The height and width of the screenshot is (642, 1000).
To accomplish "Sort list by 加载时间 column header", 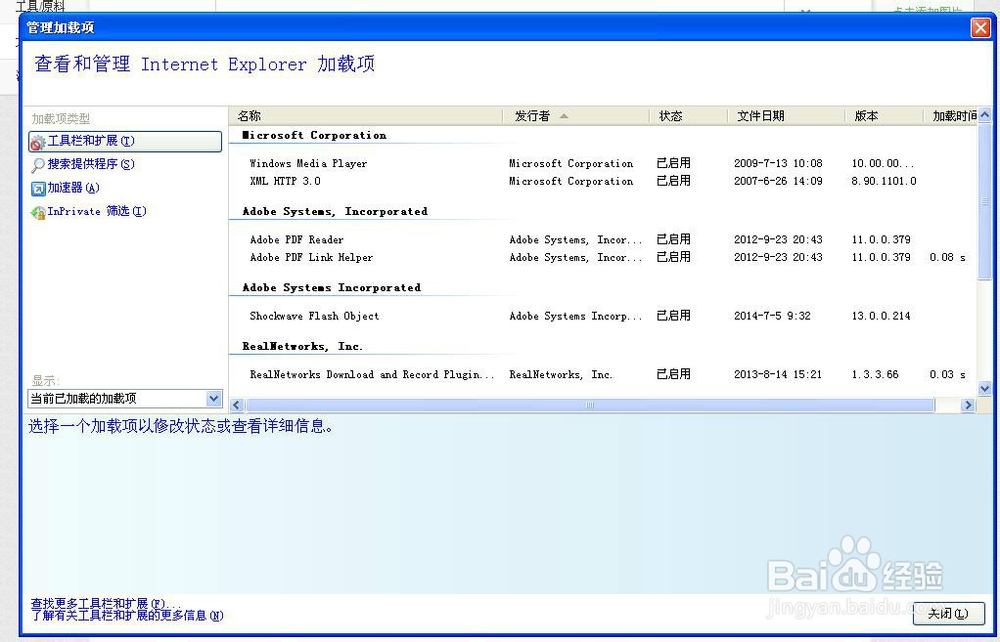I will tap(951, 115).
